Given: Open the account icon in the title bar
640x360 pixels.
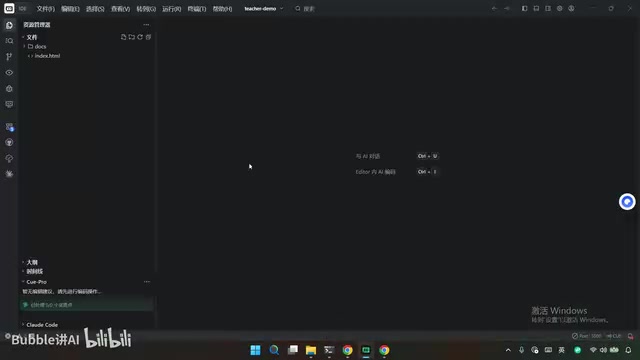Looking at the screenshot, I should (x=571, y=9).
